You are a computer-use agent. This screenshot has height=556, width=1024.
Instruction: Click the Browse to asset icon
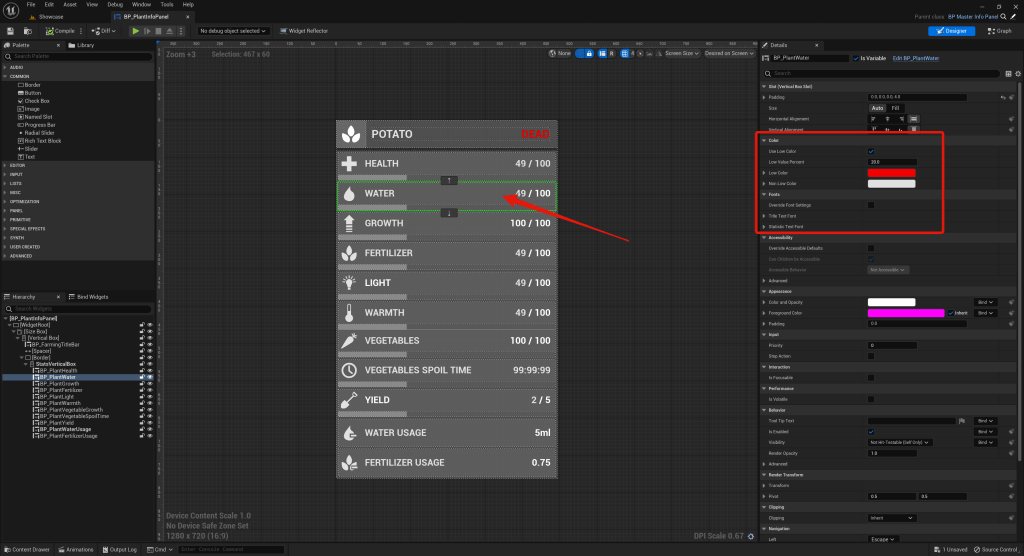tap(28, 31)
